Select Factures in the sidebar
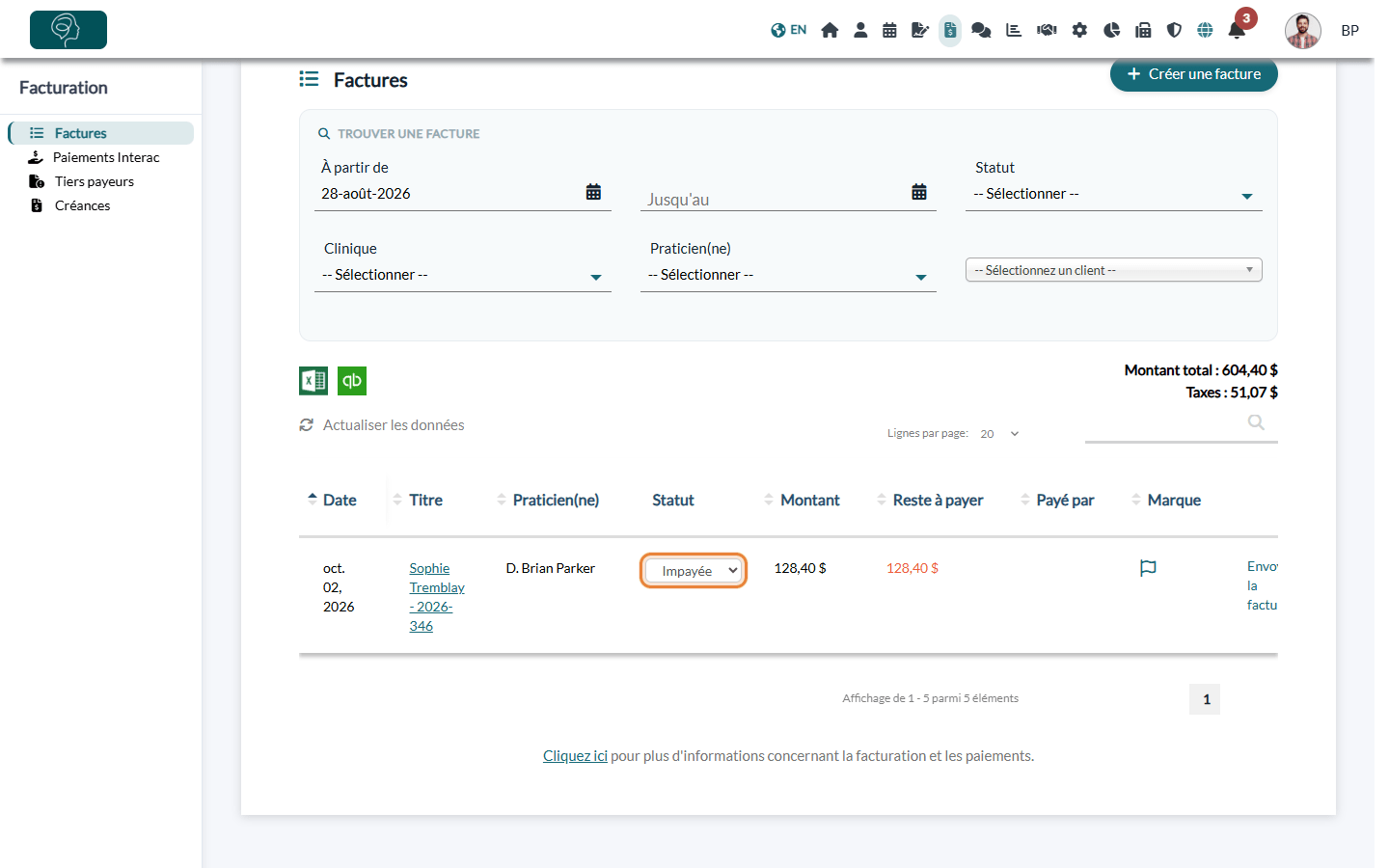Screen dimensions: 1389x868 [101, 133]
